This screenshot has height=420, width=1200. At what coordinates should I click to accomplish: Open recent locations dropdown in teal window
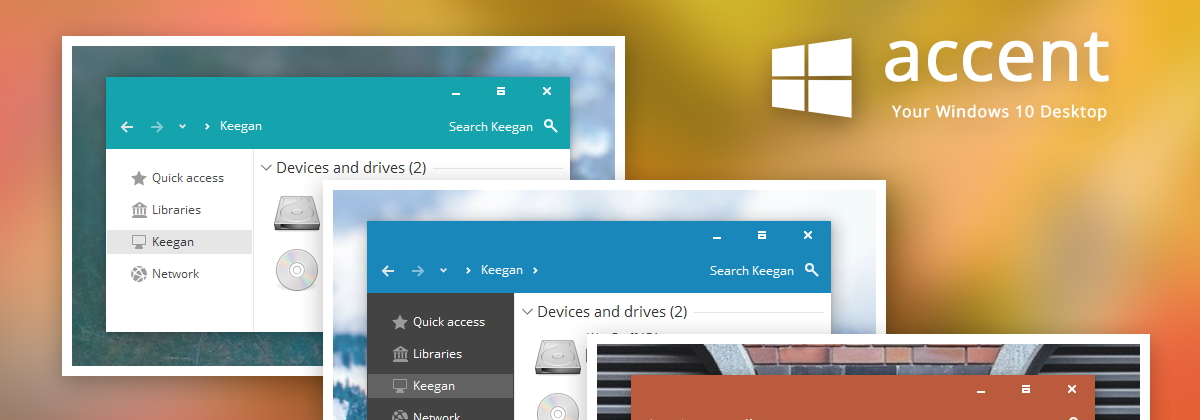pos(182,127)
